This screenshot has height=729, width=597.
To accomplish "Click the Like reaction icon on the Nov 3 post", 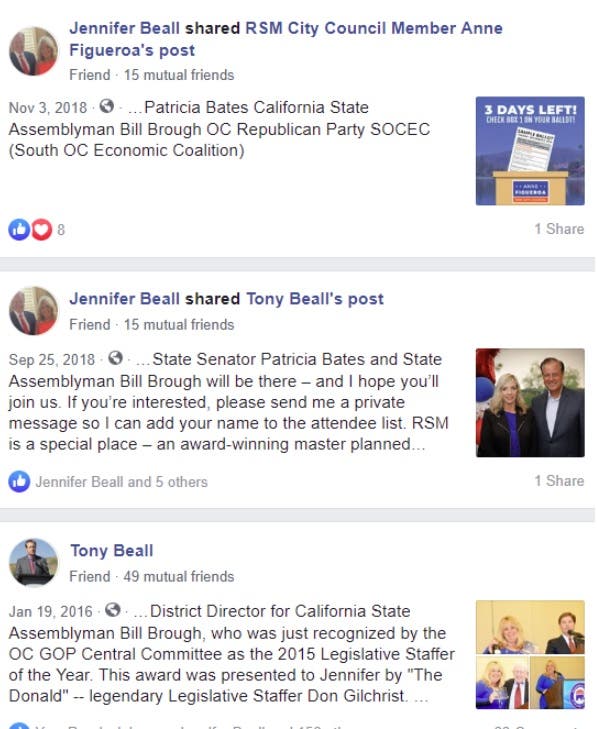I will pos(19,229).
